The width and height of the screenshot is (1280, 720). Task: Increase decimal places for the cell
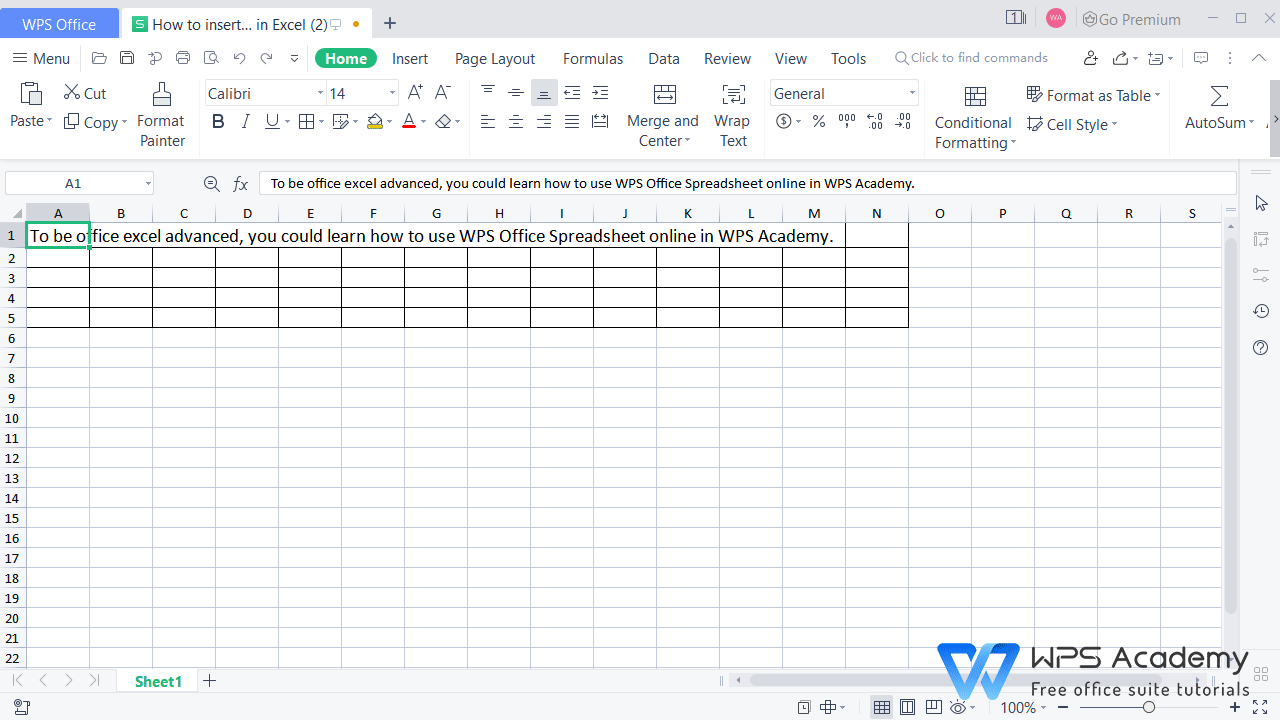[874, 121]
